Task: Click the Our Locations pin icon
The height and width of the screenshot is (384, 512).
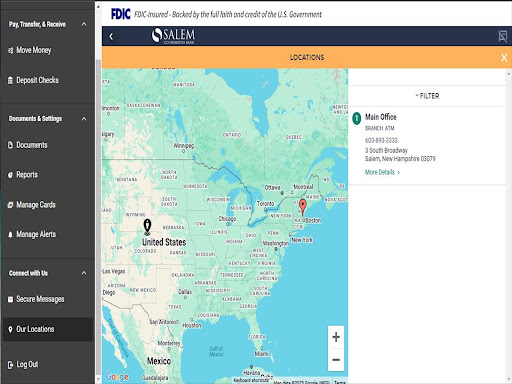Action: tap(10, 329)
